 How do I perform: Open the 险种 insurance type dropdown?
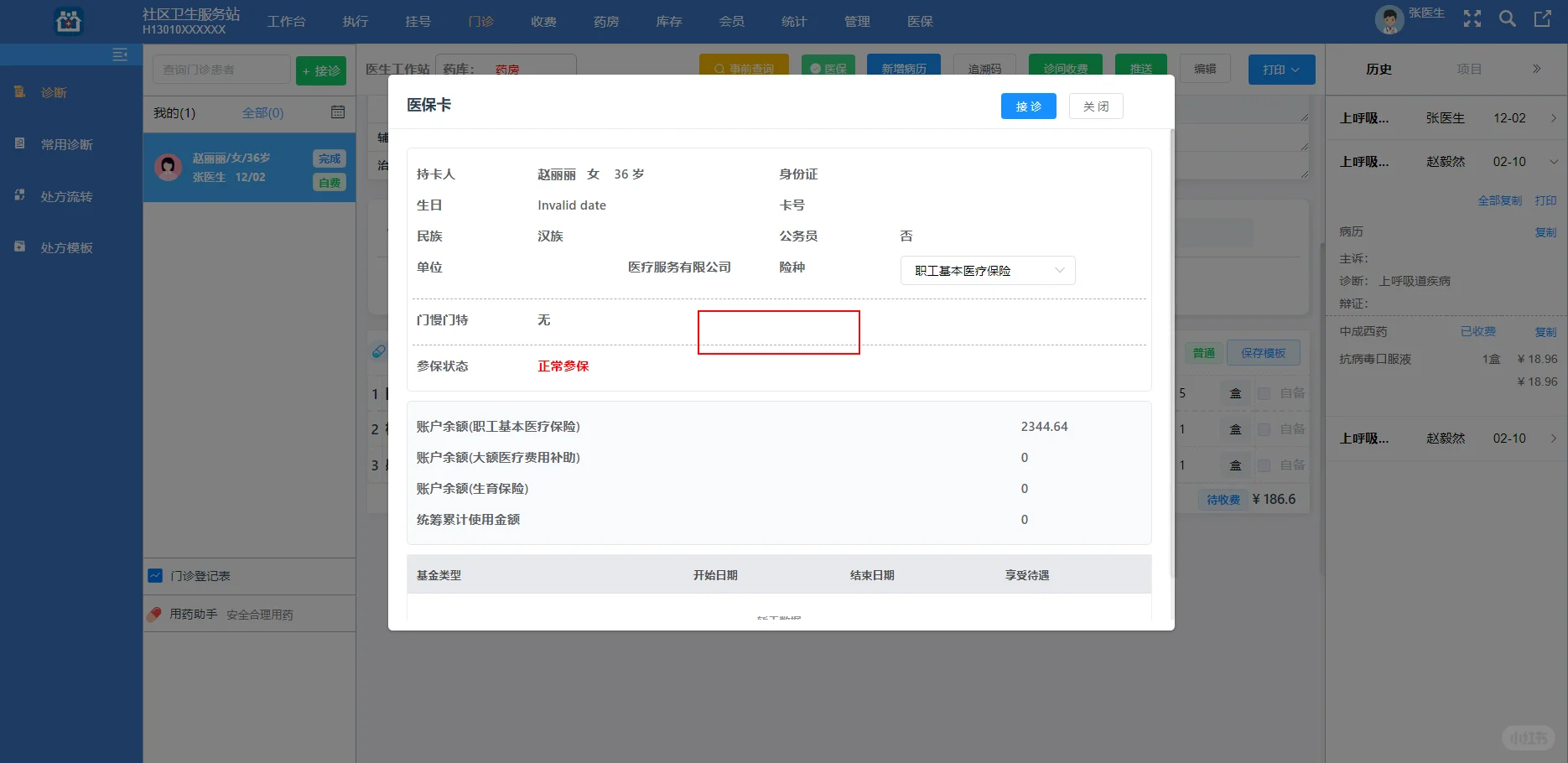pyautogui.click(x=987, y=270)
